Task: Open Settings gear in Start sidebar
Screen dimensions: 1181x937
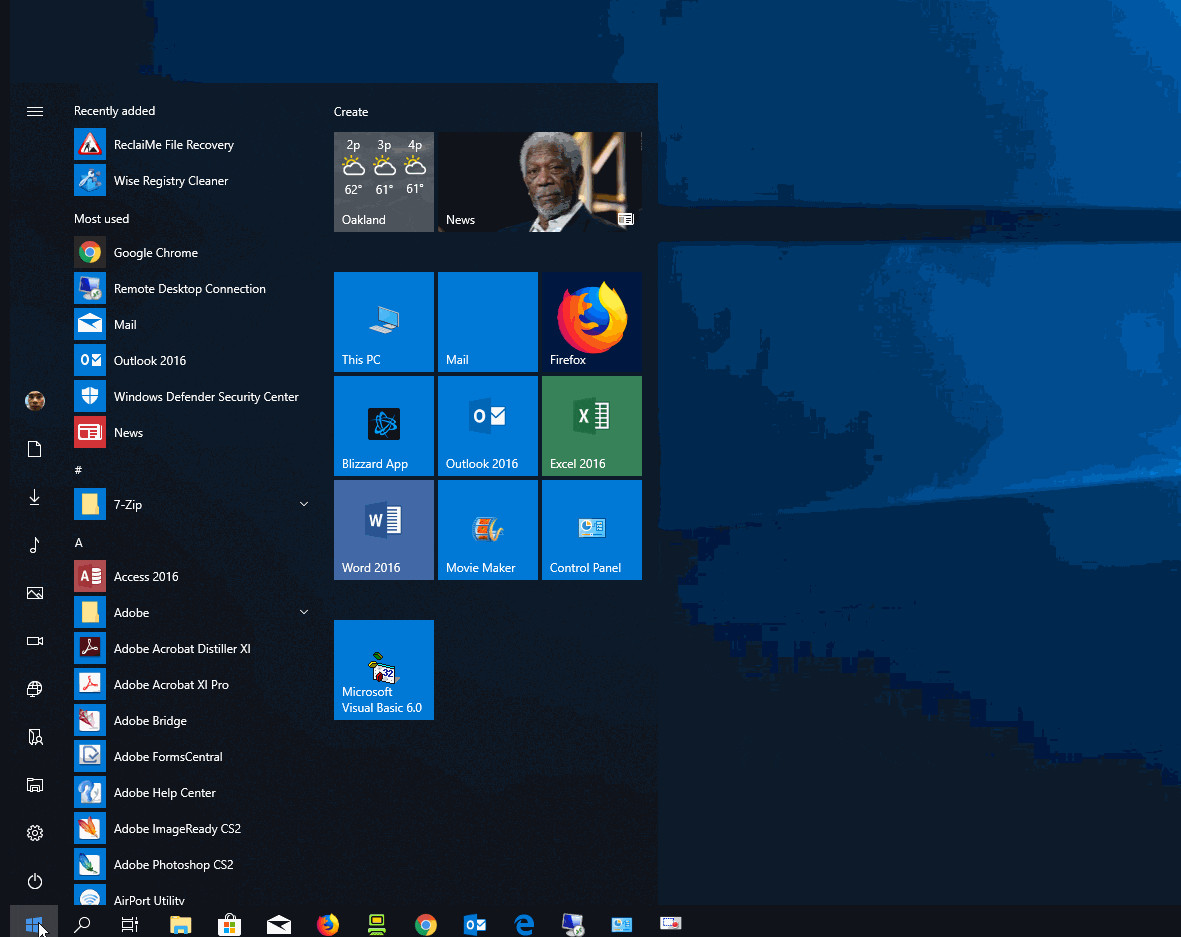Action: (x=35, y=833)
